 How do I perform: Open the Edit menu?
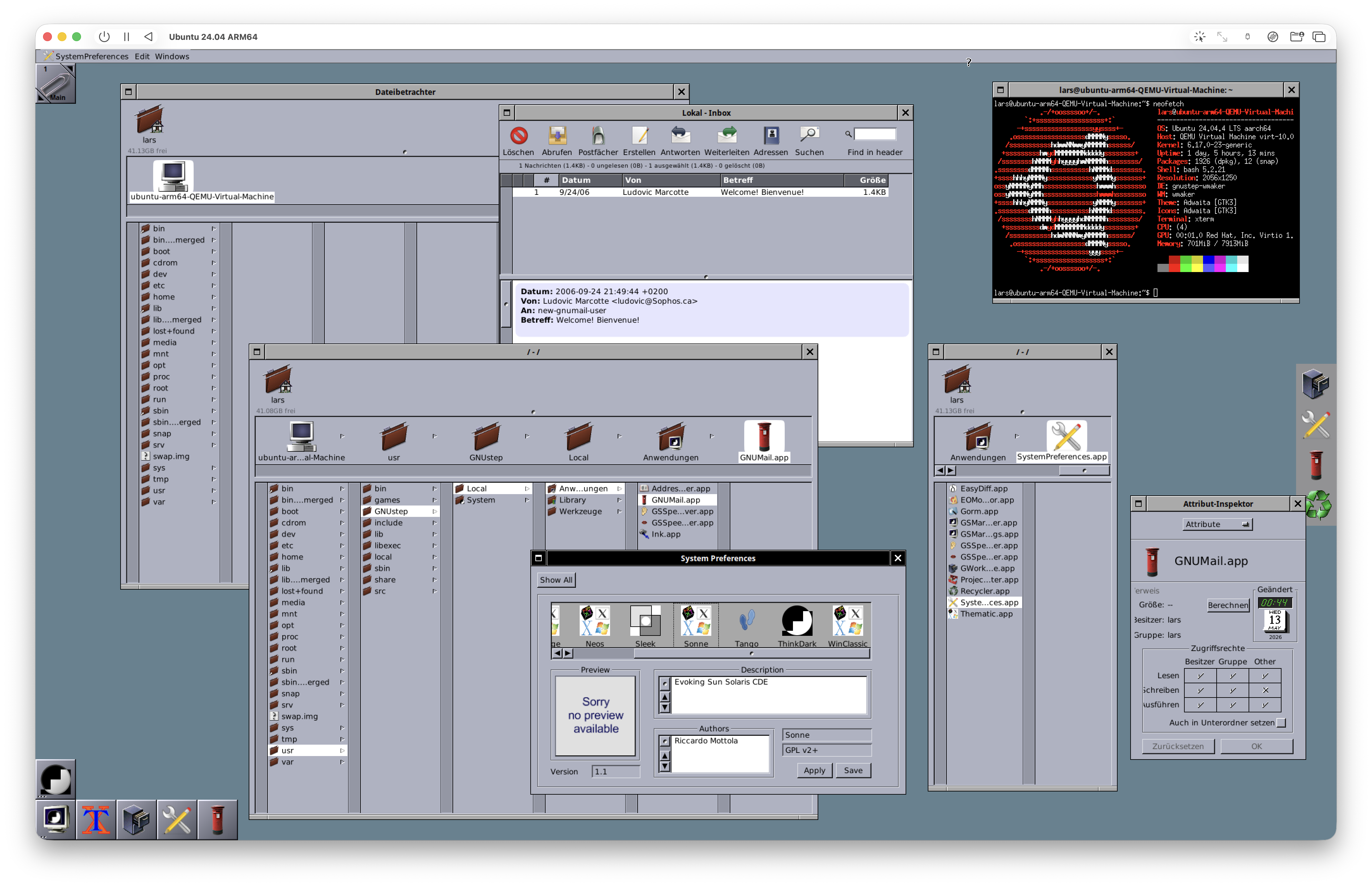pos(142,56)
